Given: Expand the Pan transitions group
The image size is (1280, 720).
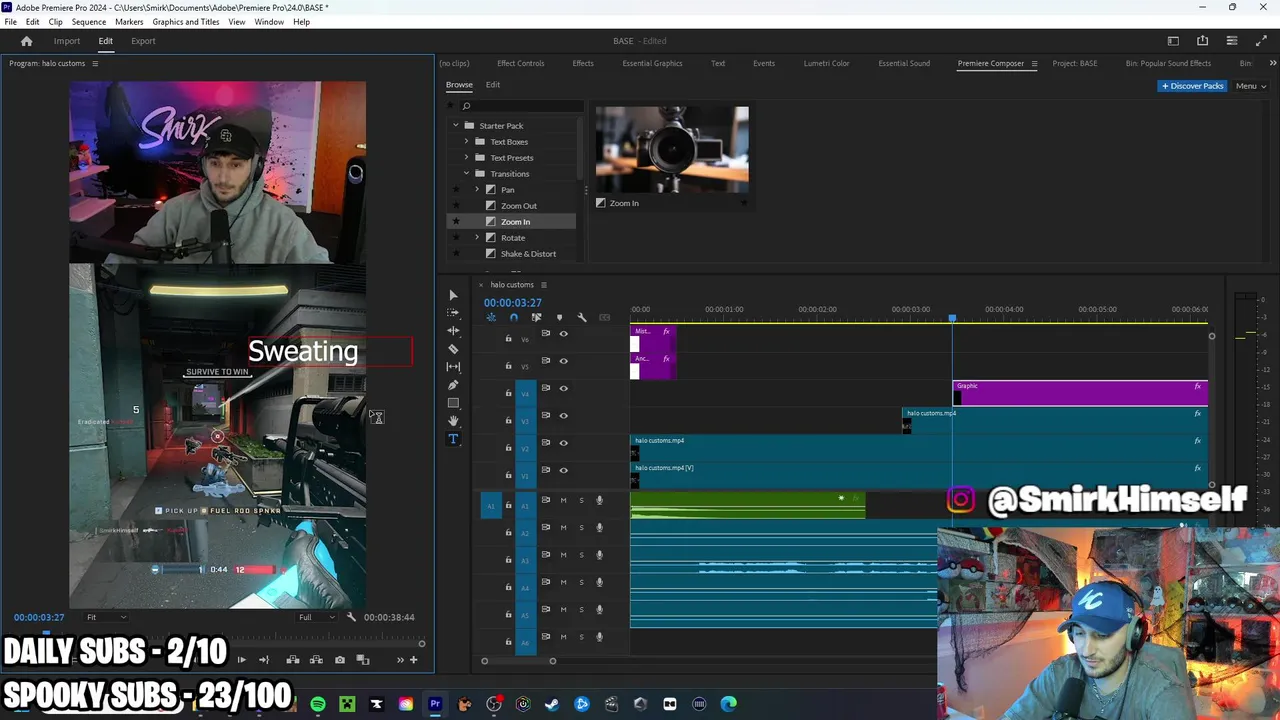Looking at the screenshot, I should [477, 190].
